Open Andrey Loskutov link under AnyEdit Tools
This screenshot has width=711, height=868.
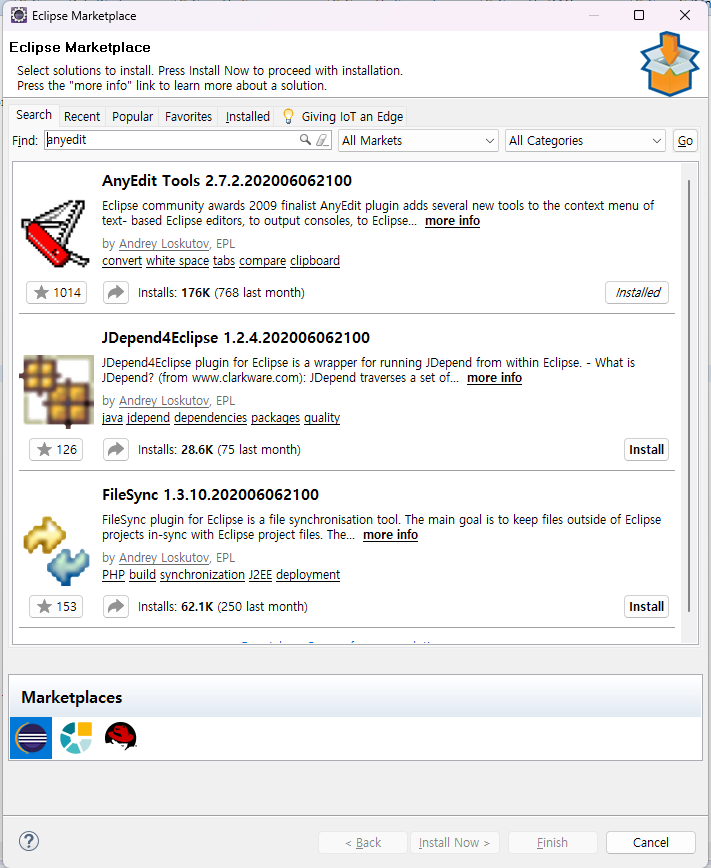[164, 244]
